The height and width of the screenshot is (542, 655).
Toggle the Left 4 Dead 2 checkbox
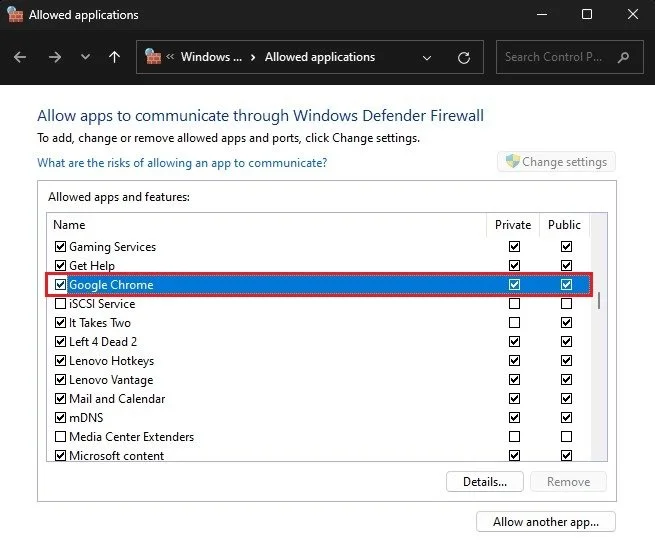60,341
